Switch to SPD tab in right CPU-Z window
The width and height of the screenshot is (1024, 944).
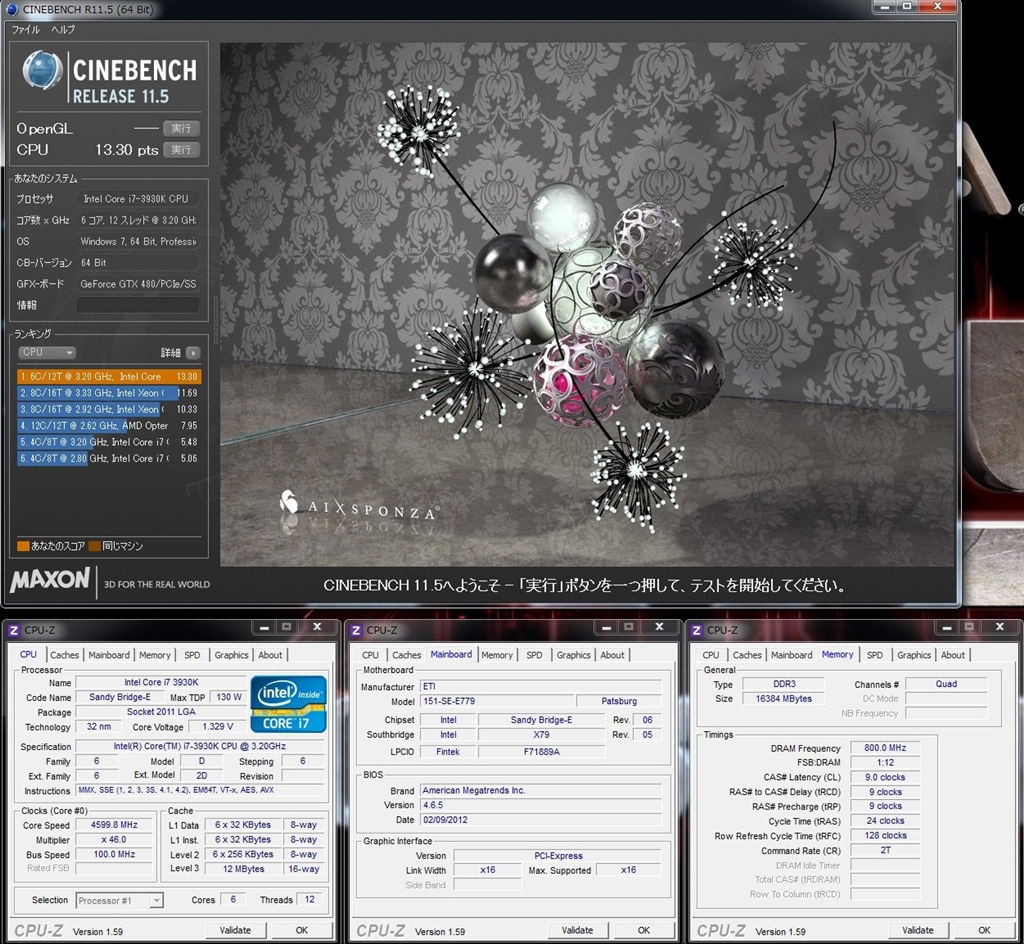(874, 655)
